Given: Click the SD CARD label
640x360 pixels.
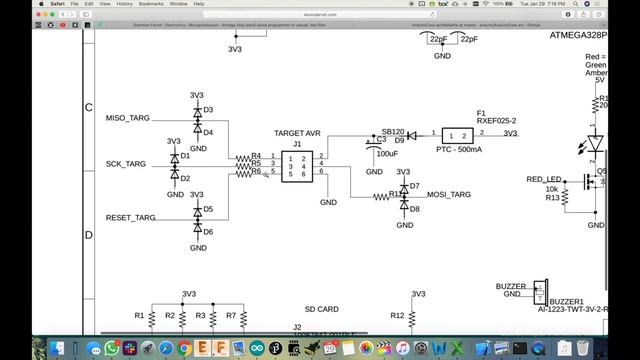Looking at the screenshot, I should click(322, 309).
